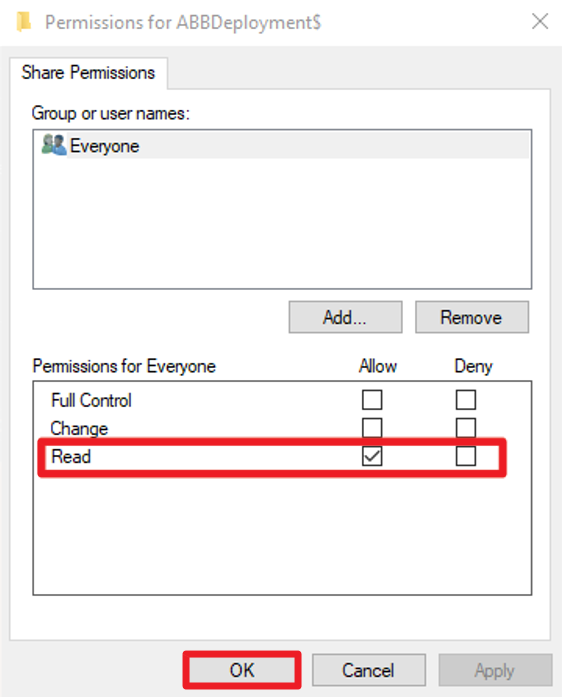This screenshot has height=697, width=562.
Task: Tick Deny for Full Control
Action: [466, 400]
